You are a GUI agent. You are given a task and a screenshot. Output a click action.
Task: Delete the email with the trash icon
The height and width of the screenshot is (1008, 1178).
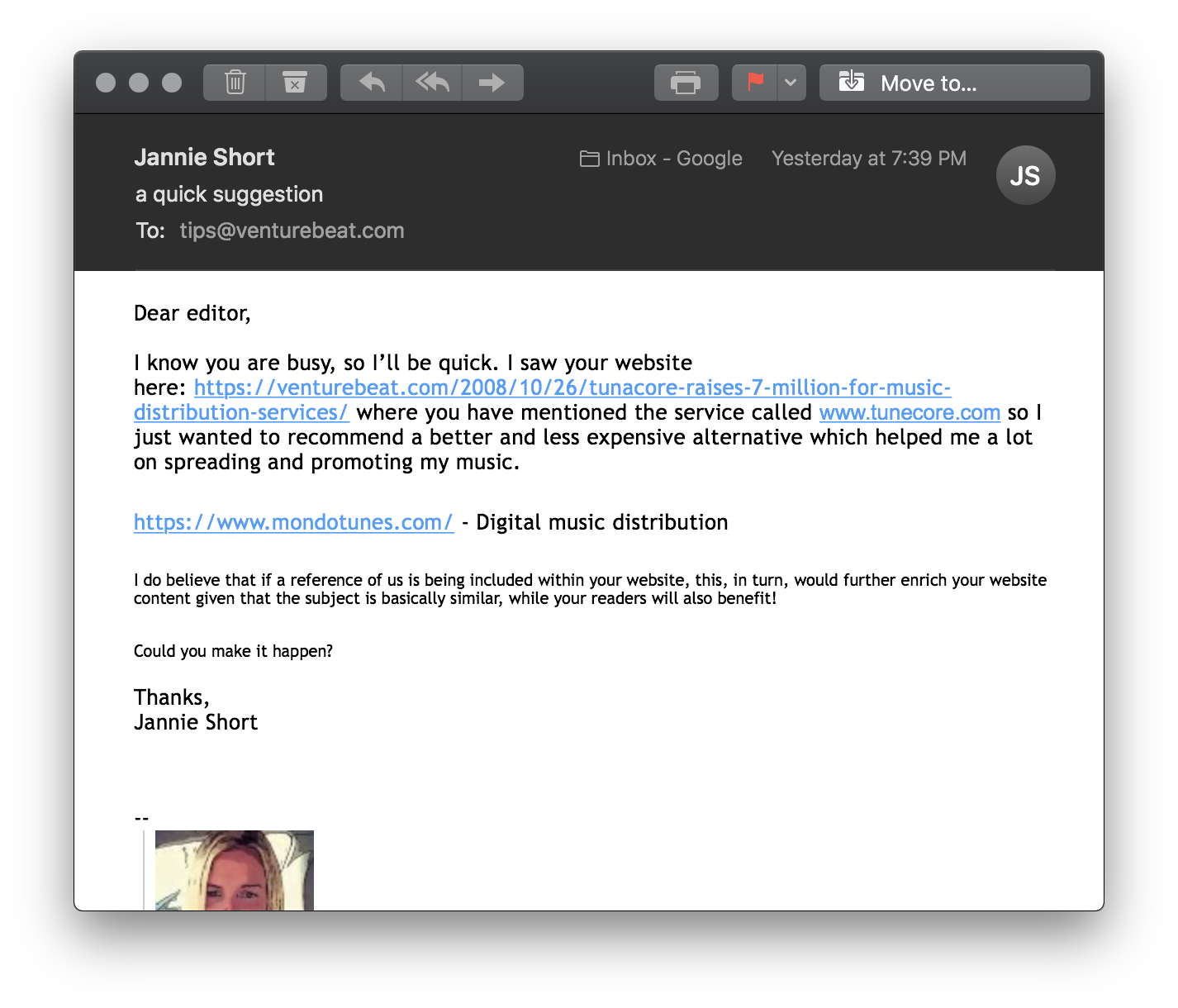(235, 83)
